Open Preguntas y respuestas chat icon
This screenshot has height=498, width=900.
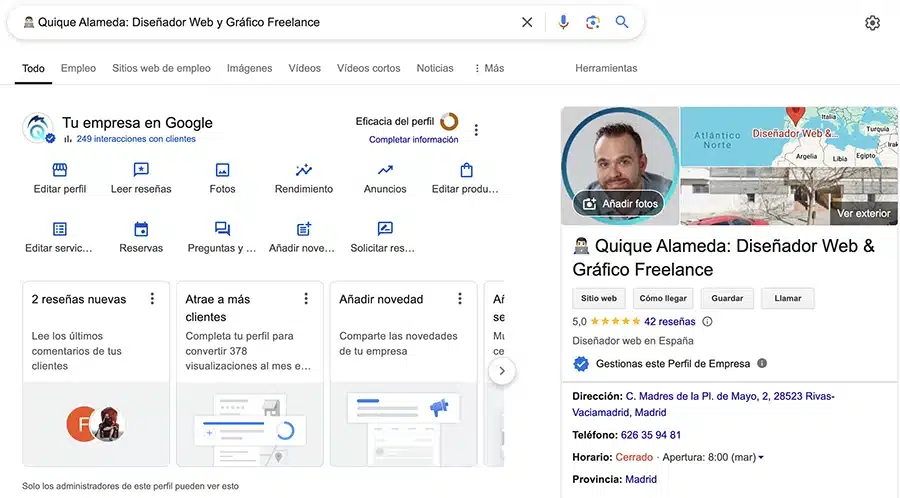tap(222, 229)
